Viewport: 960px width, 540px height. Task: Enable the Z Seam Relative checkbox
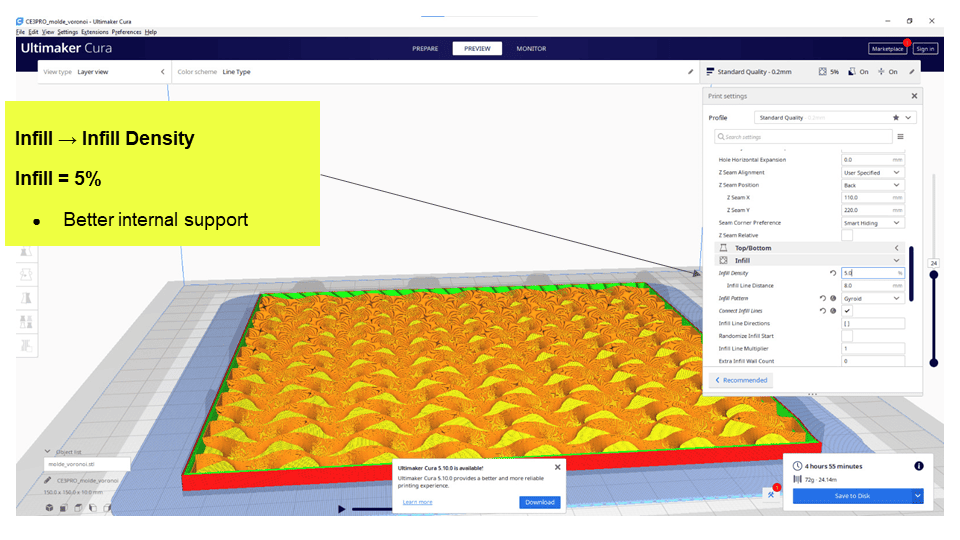point(848,235)
